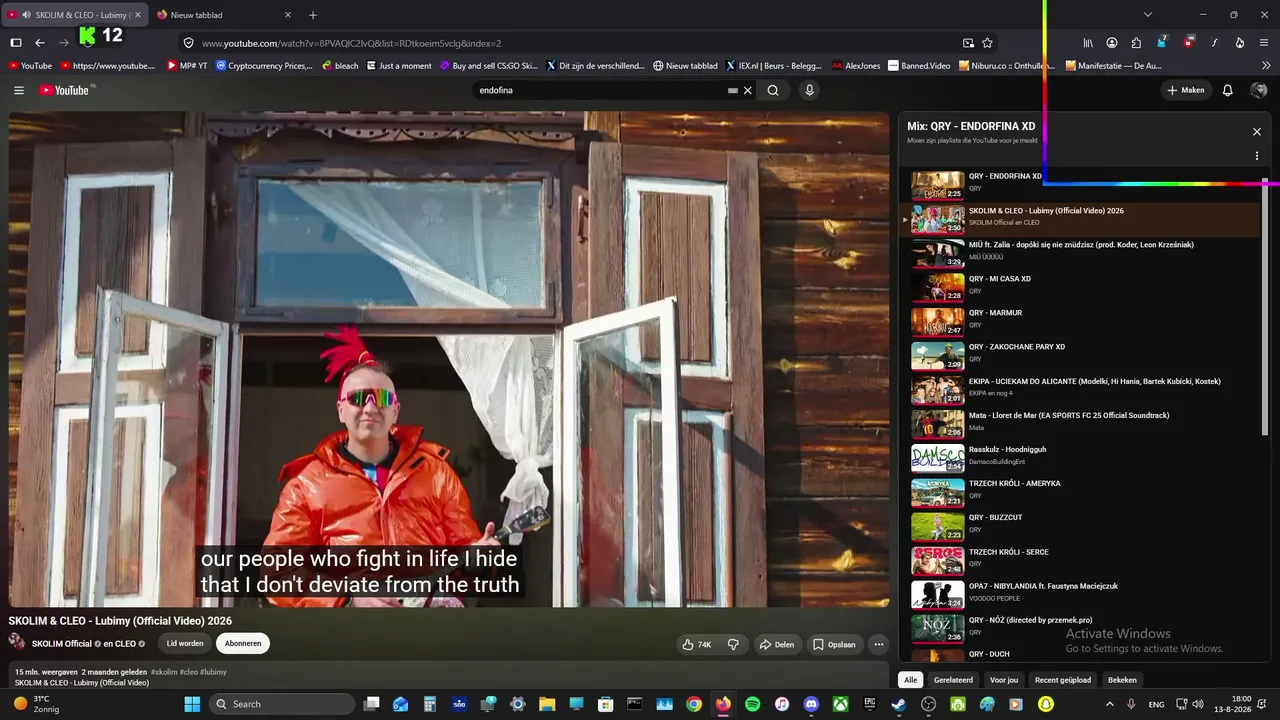The height and width of the screenshot is (720, 1280).
Task: Close the Mix playlist panel
Action: click(x=1257, y=131)
